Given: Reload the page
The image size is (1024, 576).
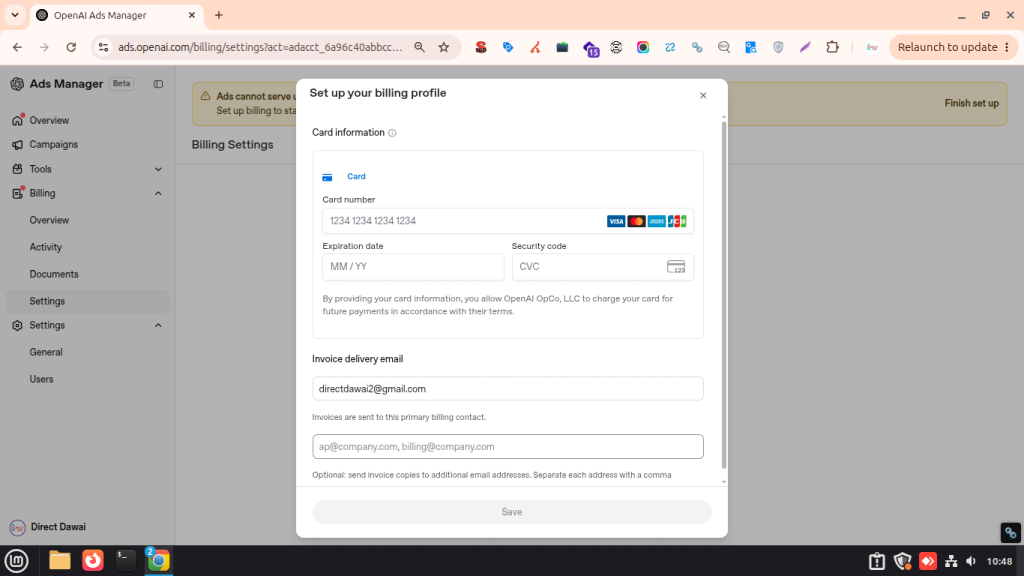Looking at the screenshot, I should click(71, 47).
